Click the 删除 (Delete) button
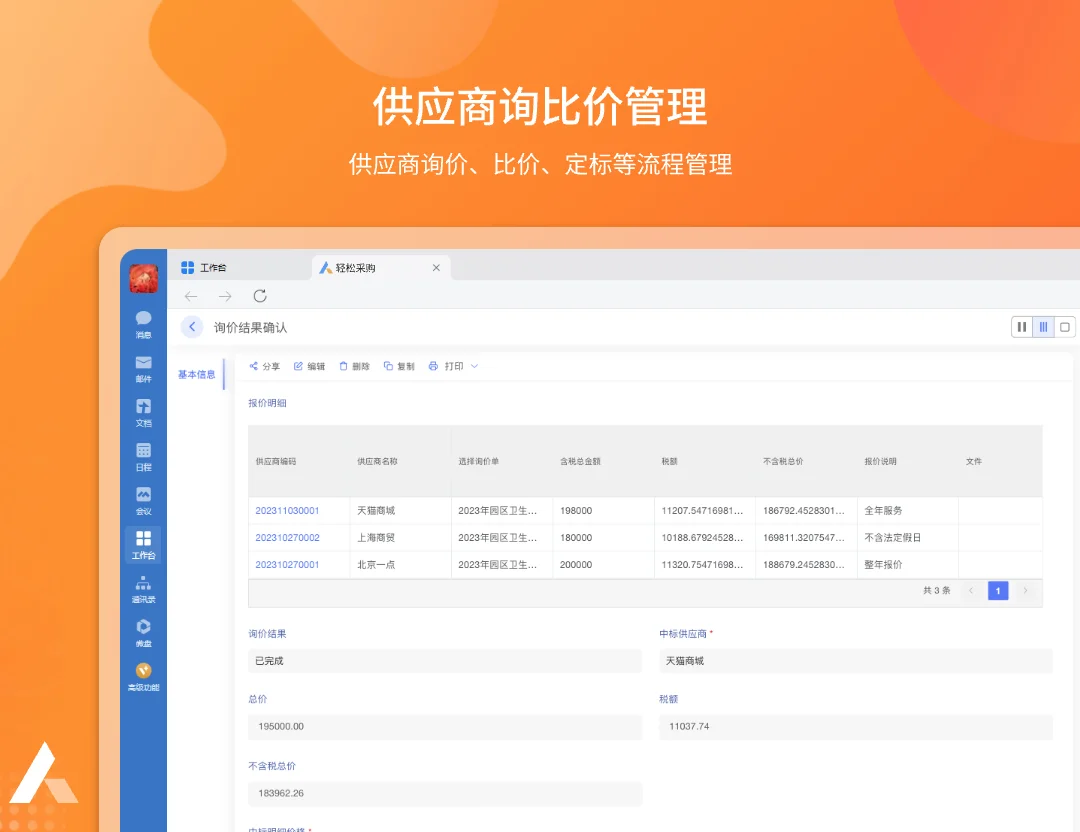The image size is (1080, 832). 355,366
